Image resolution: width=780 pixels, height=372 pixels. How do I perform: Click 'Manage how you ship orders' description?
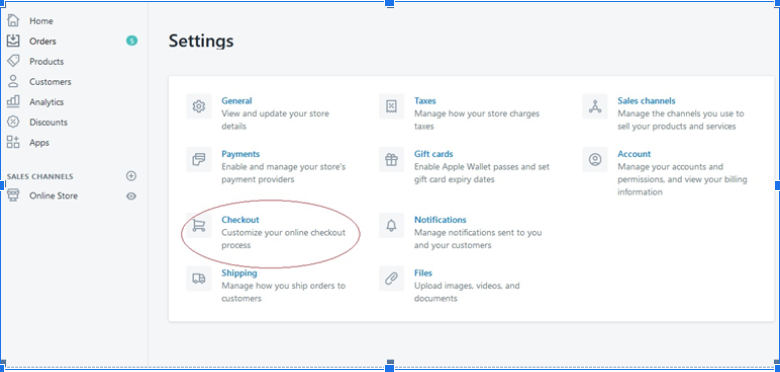click(x=283, y=292)
